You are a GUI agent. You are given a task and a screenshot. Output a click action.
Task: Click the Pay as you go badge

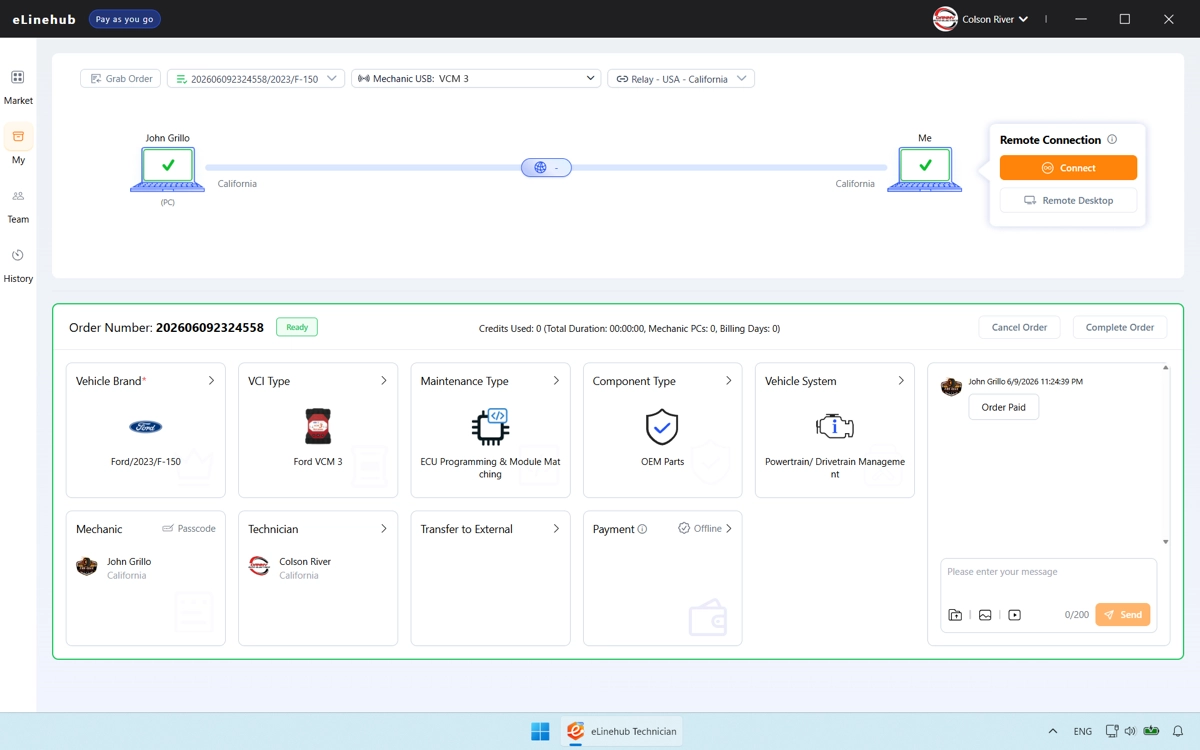coord(125,19)
